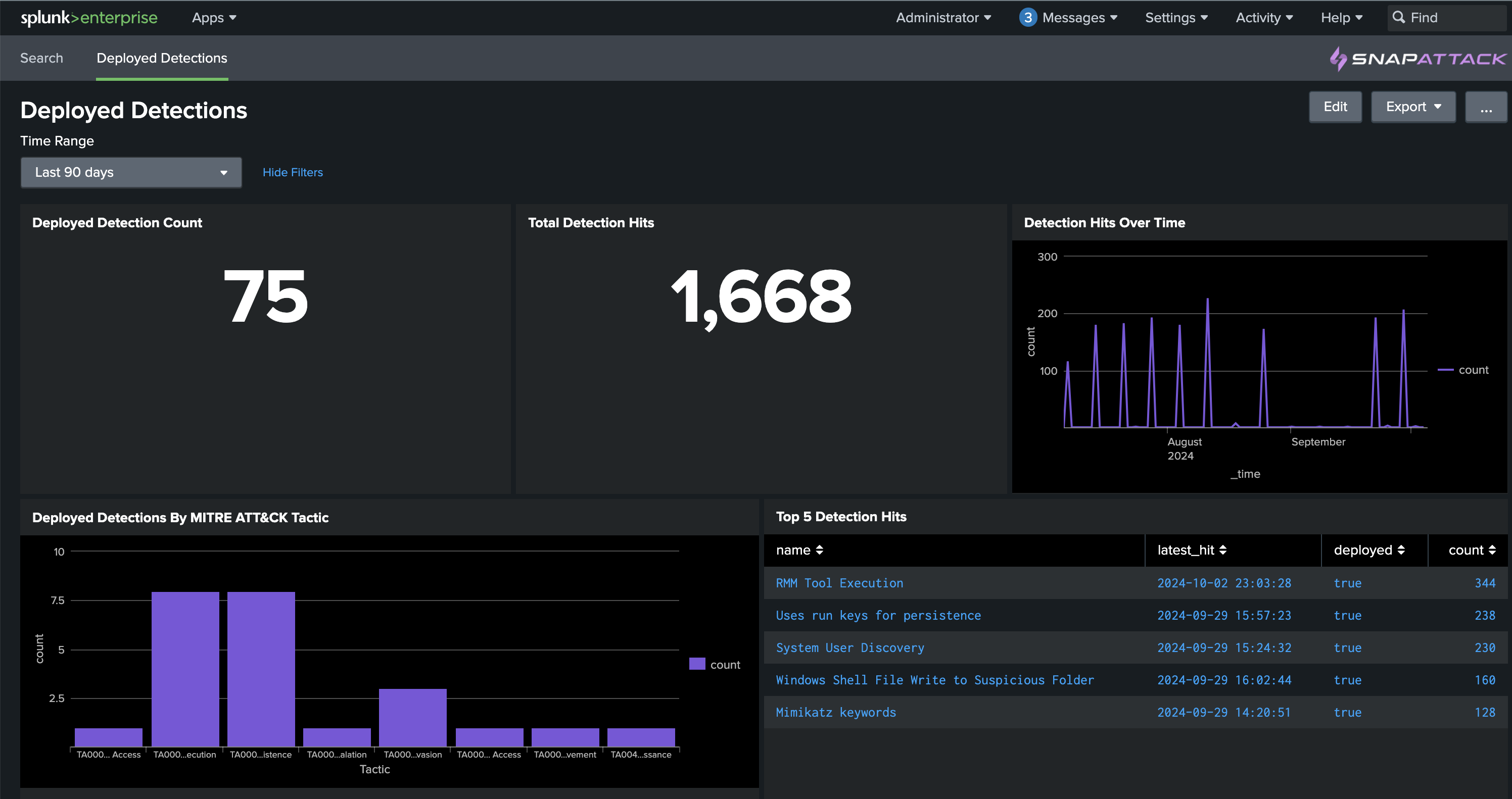Open the Settings dropdown
Viewport: 1512px width, 799px height.
1176,18
